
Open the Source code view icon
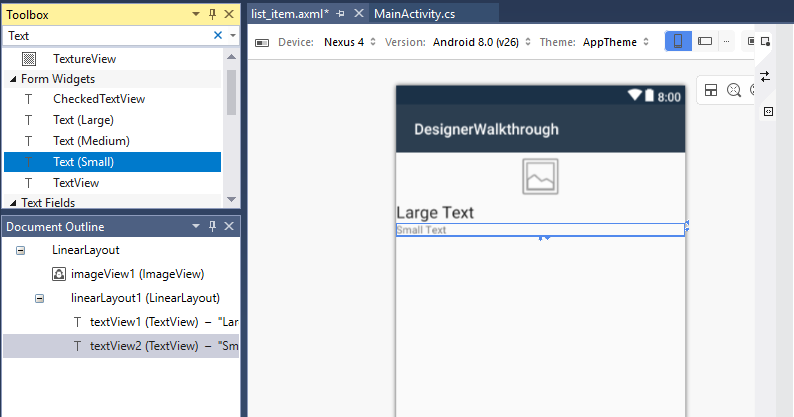pos(768,111)
